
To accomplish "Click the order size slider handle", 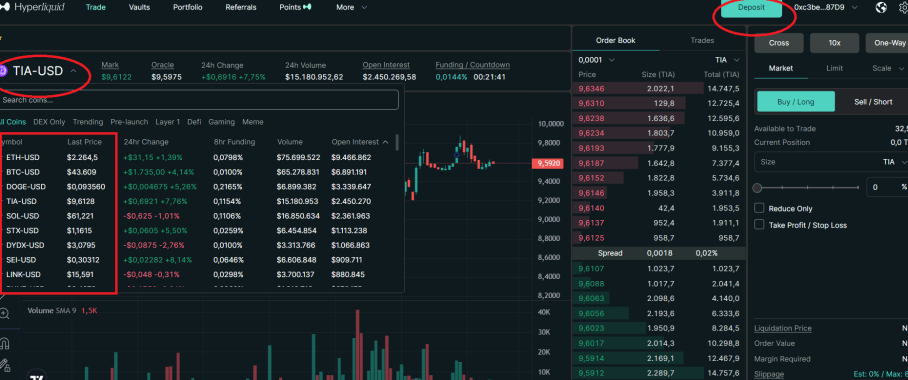I will coord(757,188).
